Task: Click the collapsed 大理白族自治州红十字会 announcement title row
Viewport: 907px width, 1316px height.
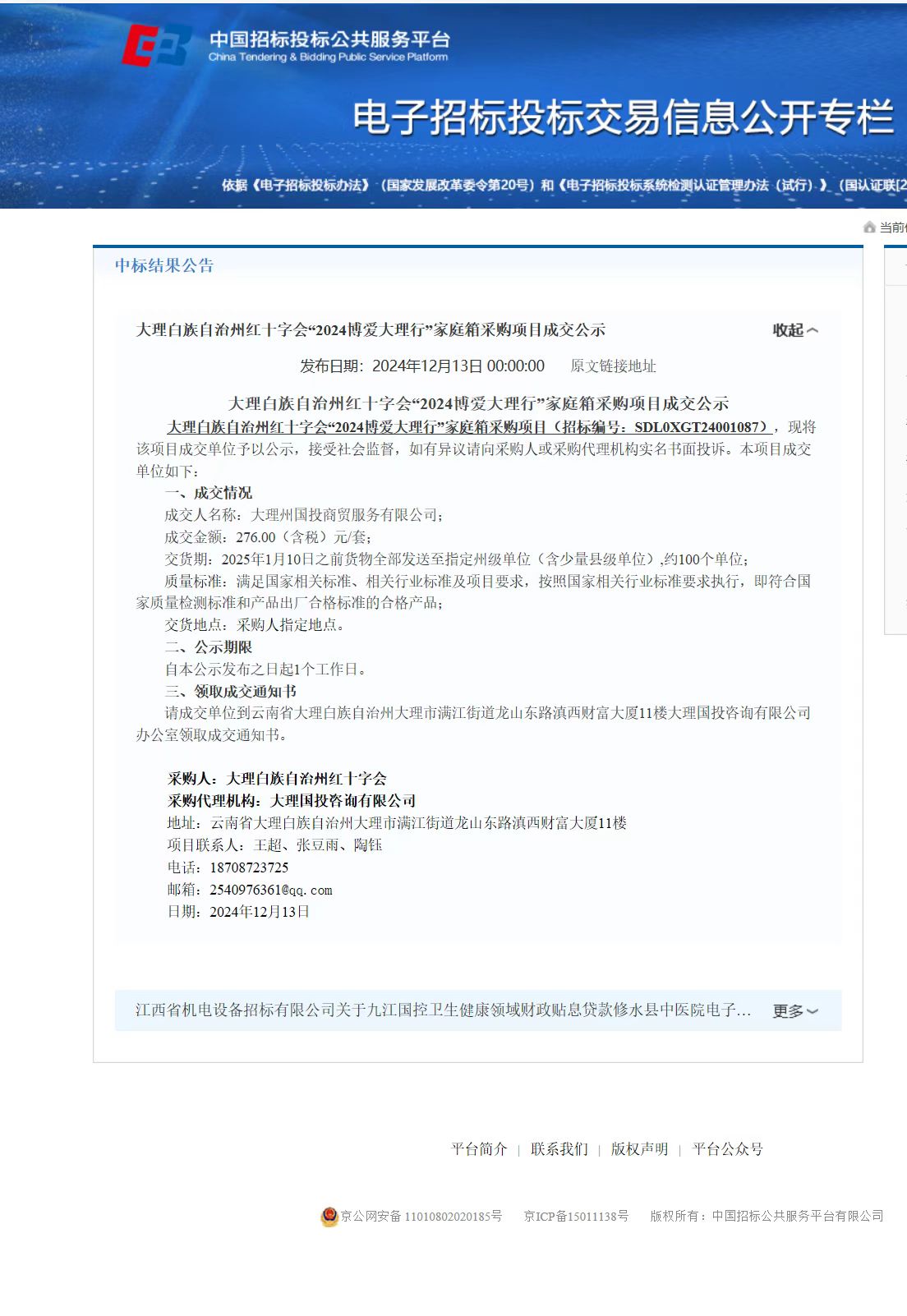Action: 371,330
